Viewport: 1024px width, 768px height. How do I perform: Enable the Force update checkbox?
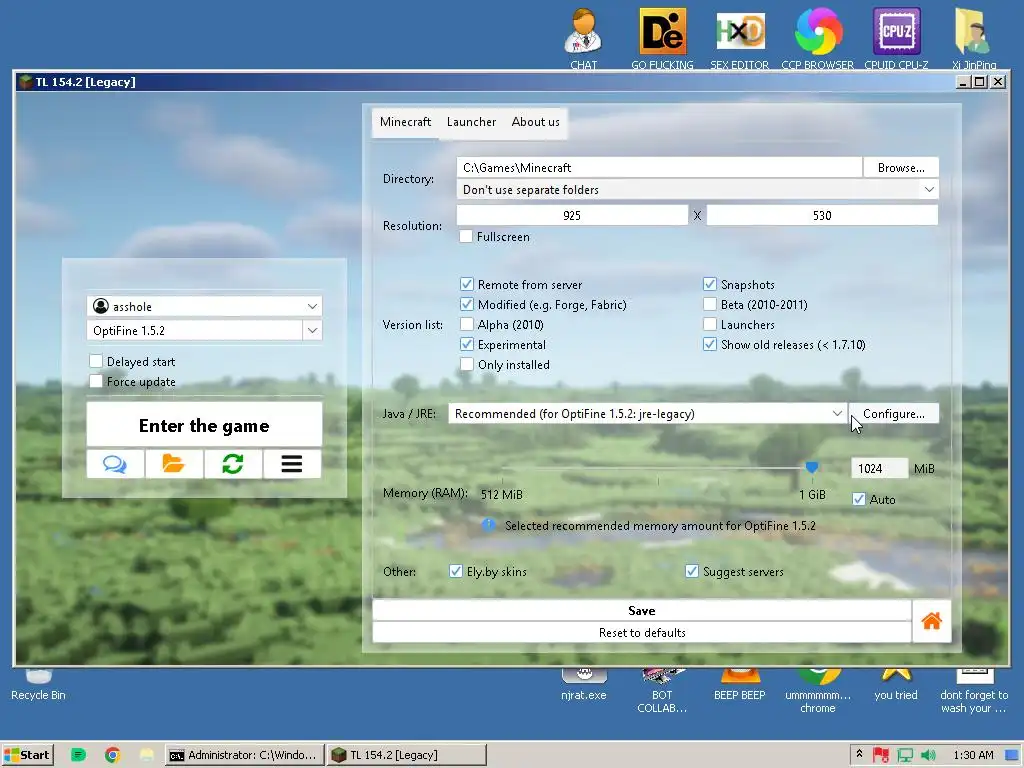click(96, 381)
